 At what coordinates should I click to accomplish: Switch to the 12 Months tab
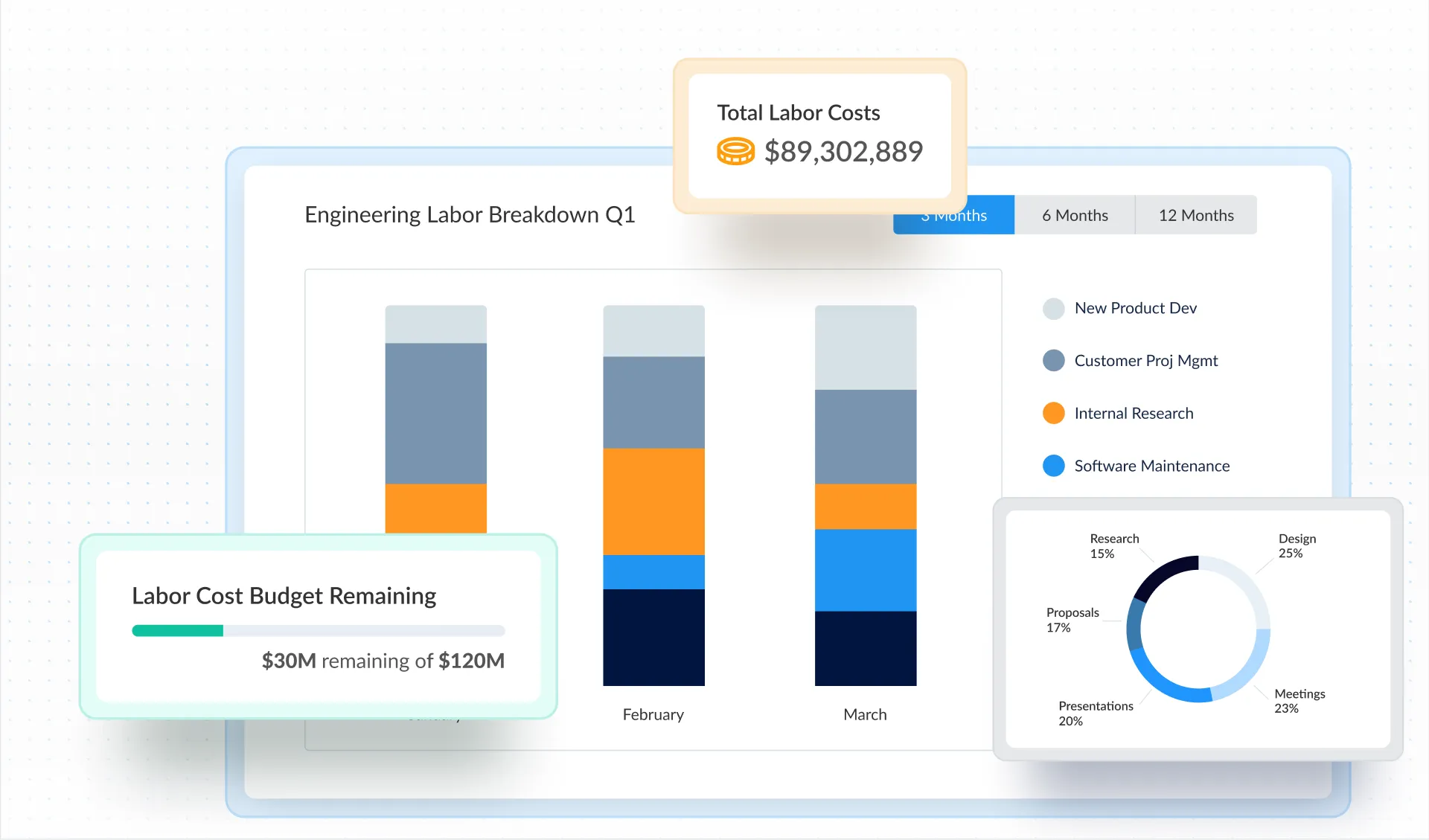pyautogui.click(x=1196, y=215)
